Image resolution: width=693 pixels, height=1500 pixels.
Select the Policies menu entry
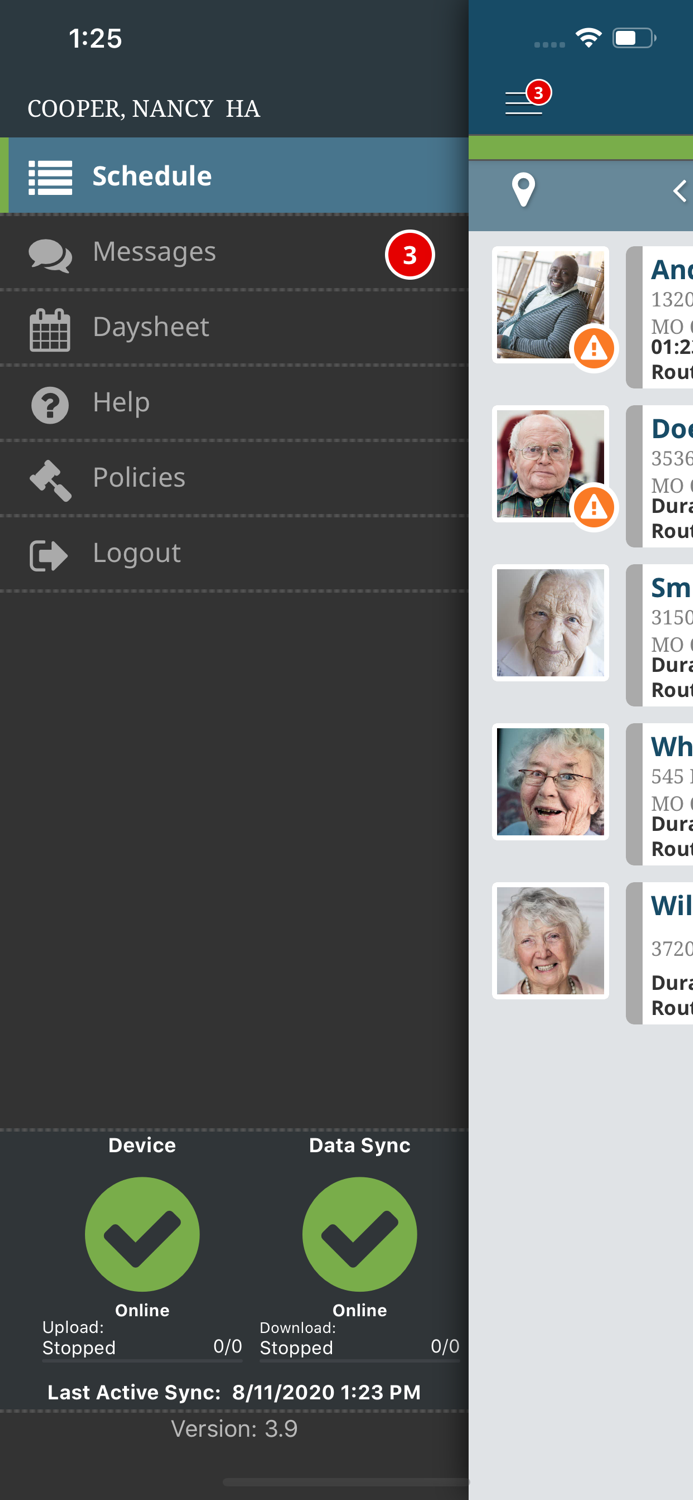point(234,478)
